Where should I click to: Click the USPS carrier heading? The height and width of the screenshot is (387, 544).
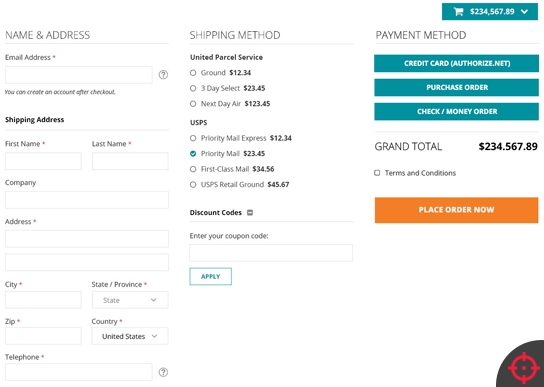point(198,123)
